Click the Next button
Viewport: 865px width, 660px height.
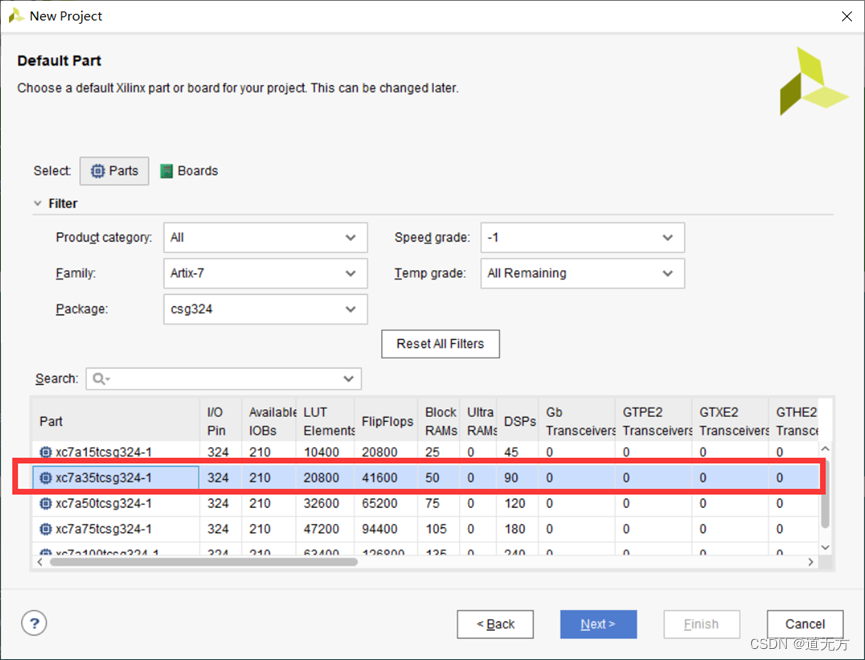click(x=599, y=624)
